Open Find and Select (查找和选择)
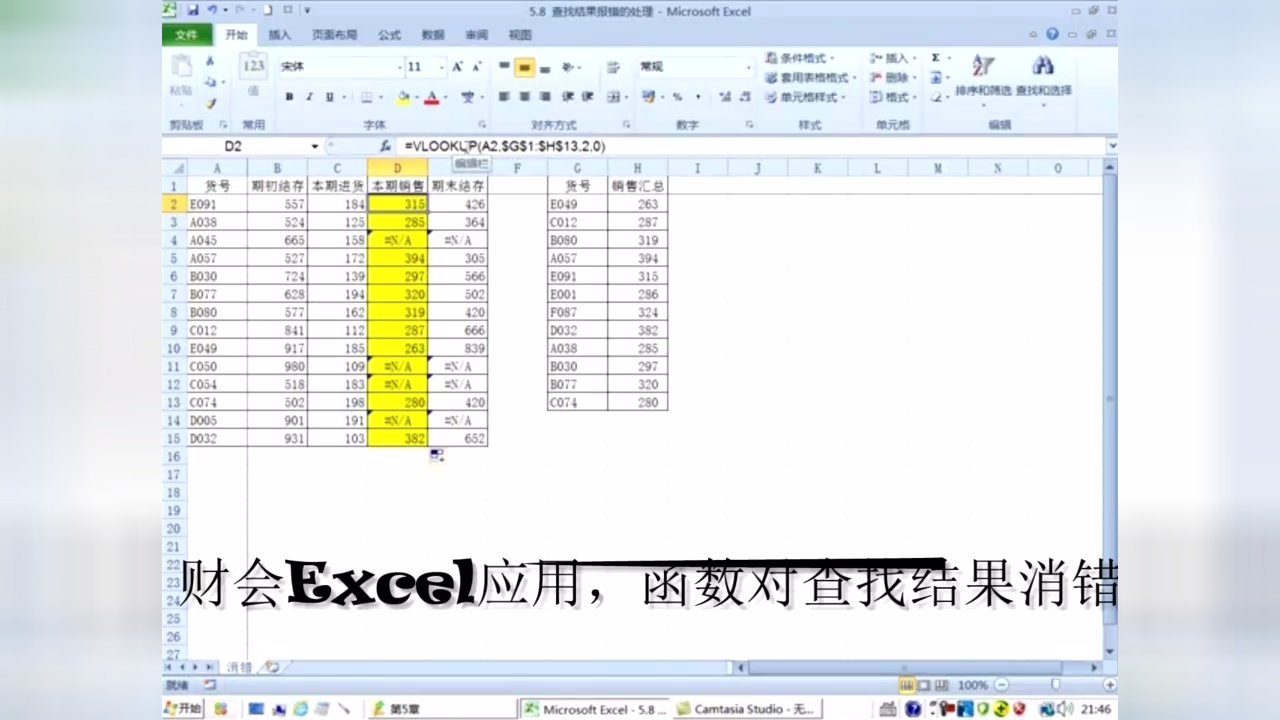The height and width of the screenshot is (720, 1280). click(x=1043, y=78)
